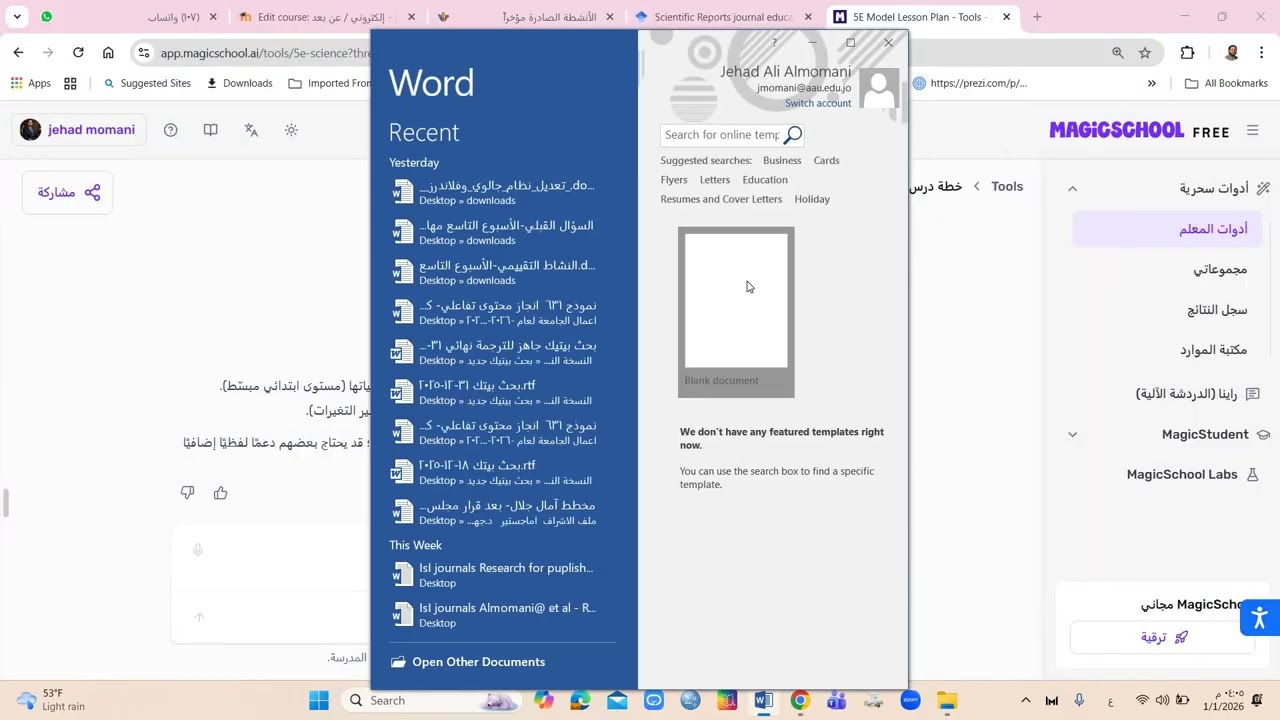The width and height of the screenshot is (1280, 720).
Task: Open مكتبة الموارد in the sidebar
Action: [1213, 350]
